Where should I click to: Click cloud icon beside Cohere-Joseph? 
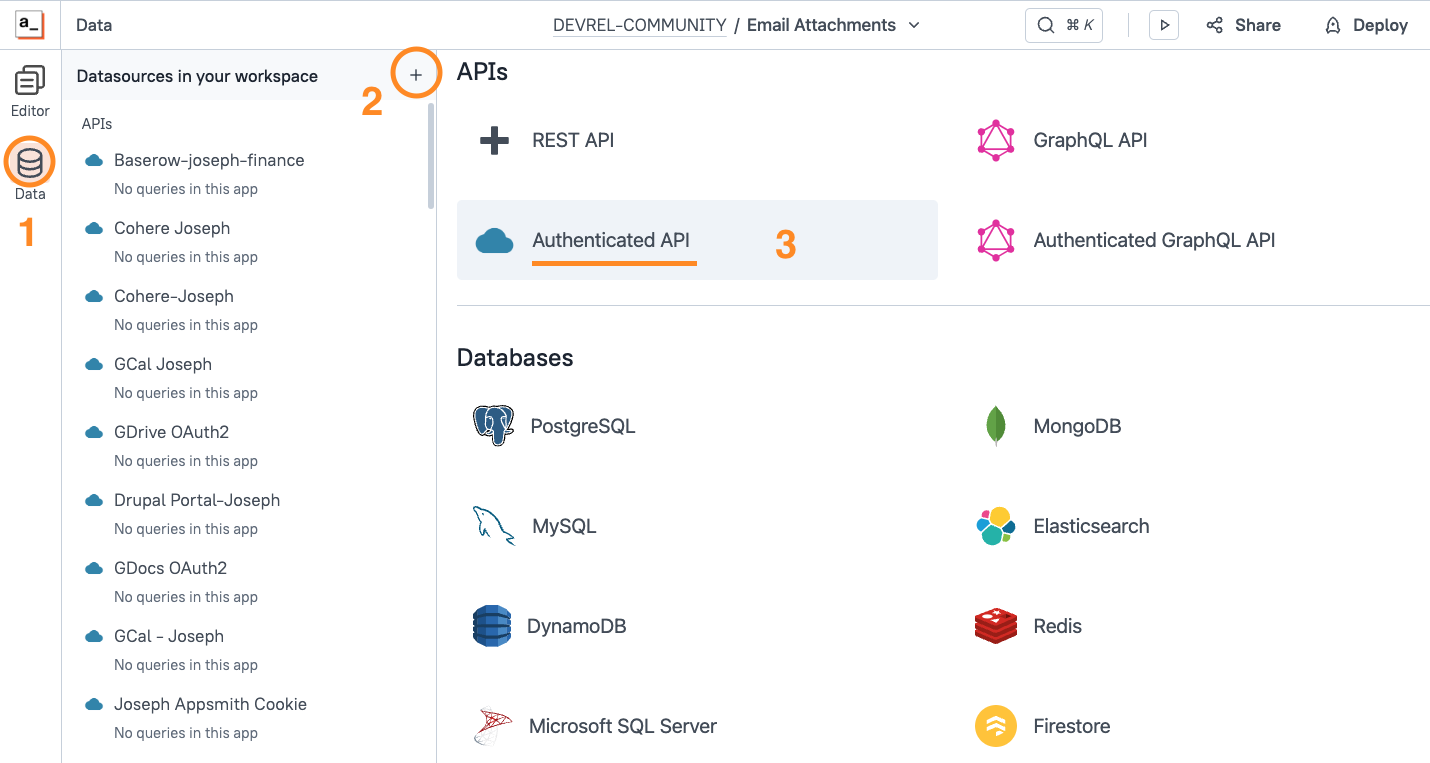pyautogui.click(x=94, y=296)
